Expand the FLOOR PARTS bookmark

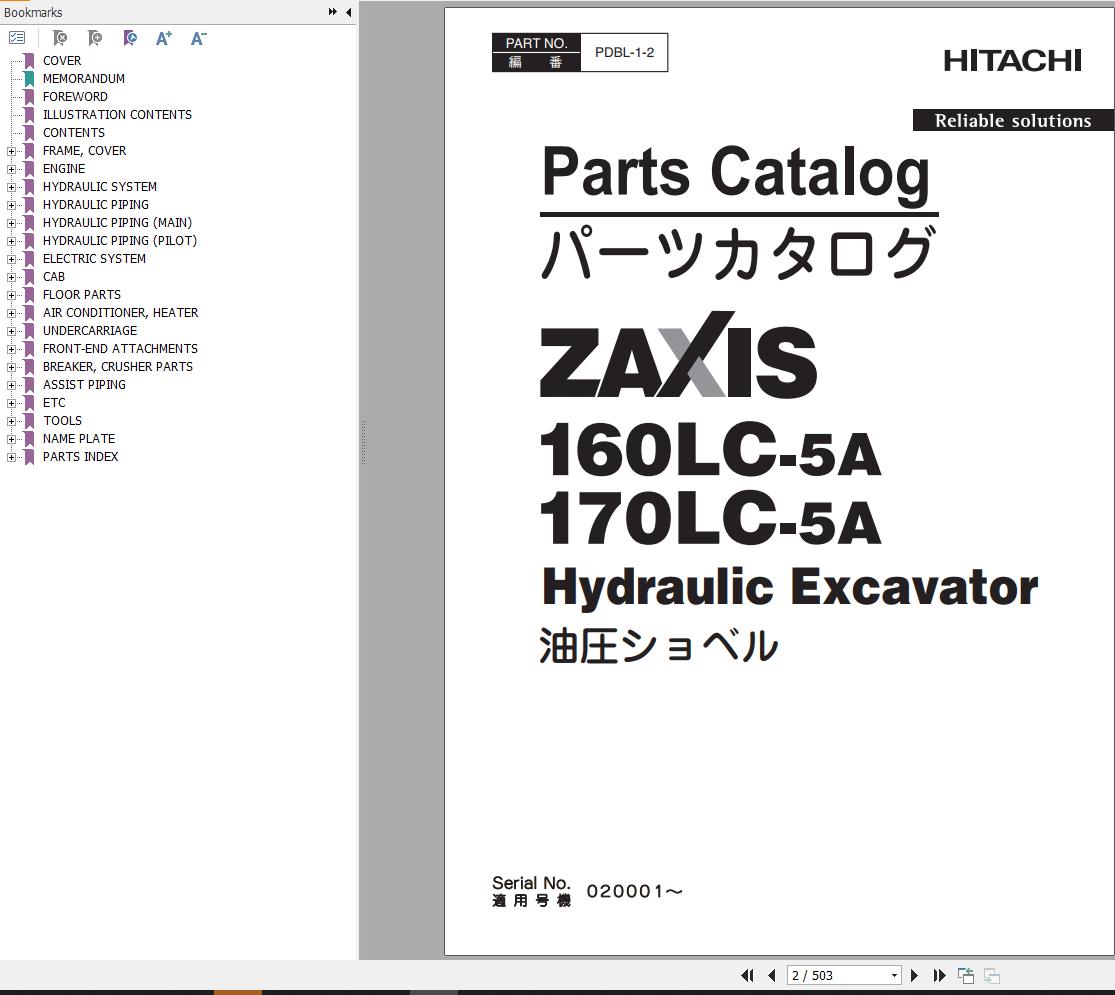click(11, 295)
